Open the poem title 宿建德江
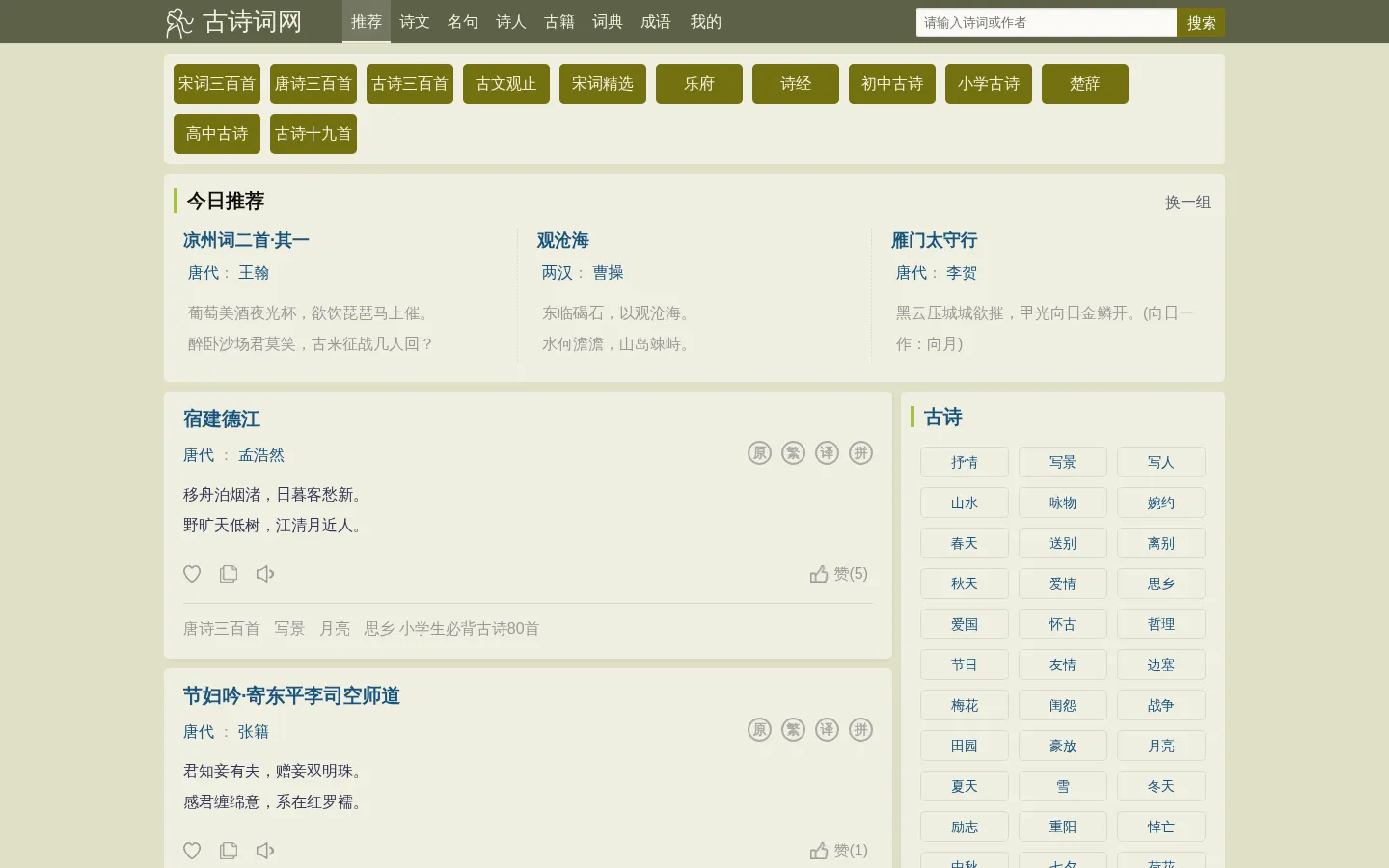Image resolution: width=1389 pixels, height=868 pixels. 222,420
